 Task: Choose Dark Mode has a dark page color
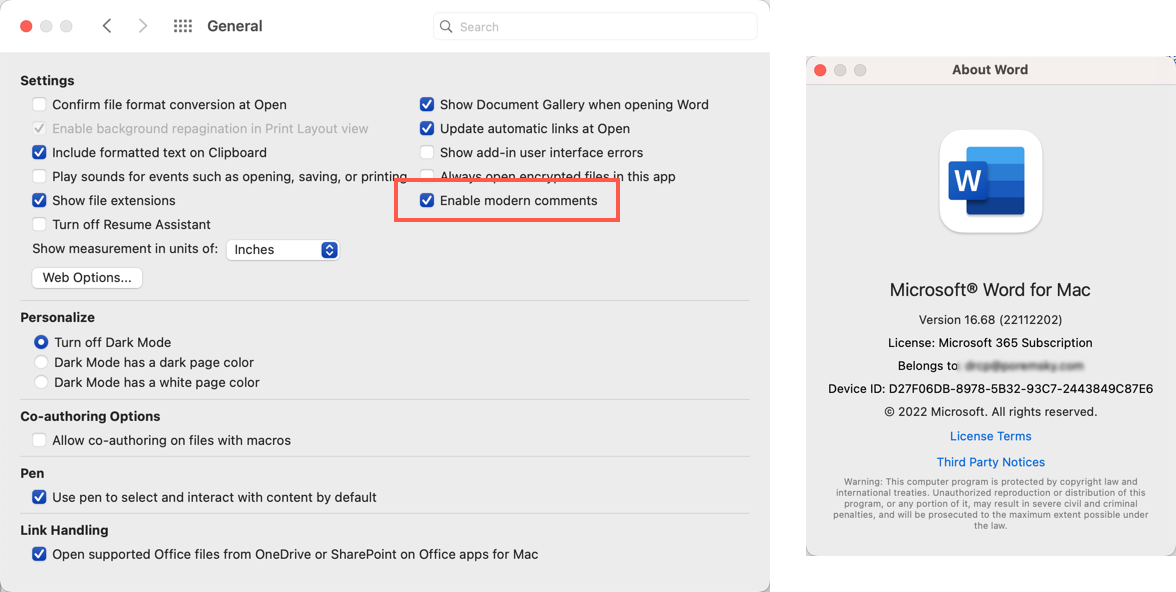41,362
